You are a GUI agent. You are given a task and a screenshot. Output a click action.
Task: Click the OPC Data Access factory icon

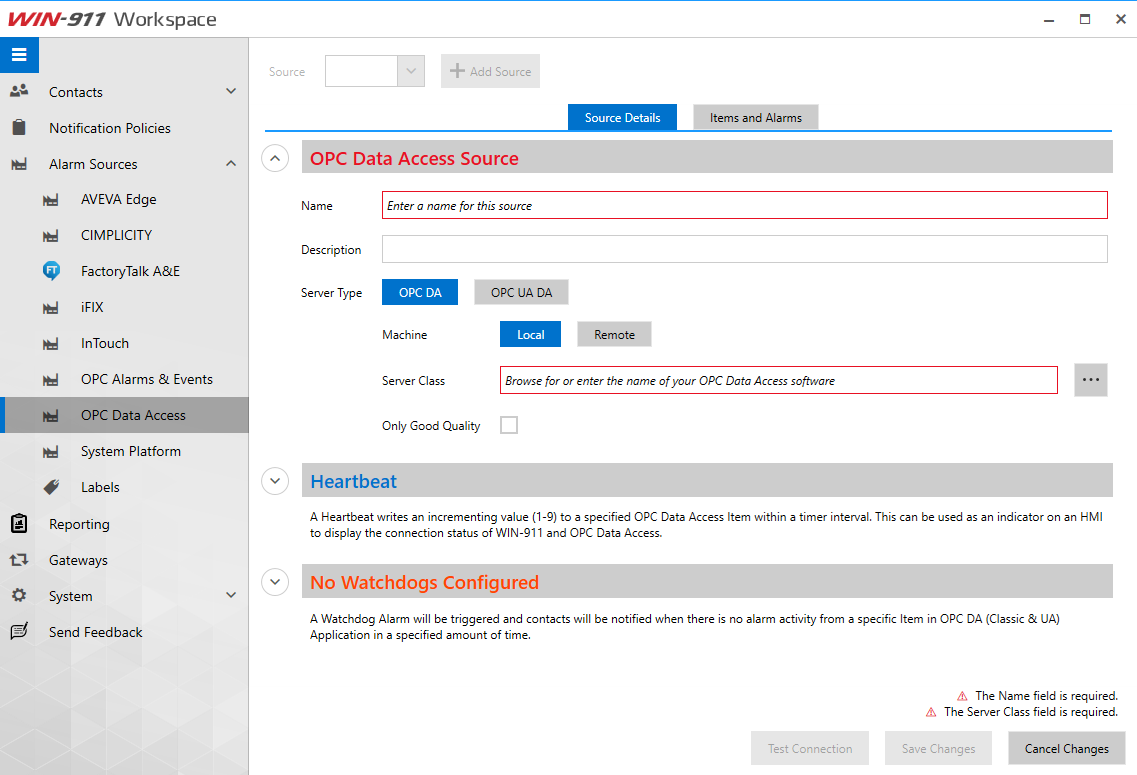coord(51,416)
